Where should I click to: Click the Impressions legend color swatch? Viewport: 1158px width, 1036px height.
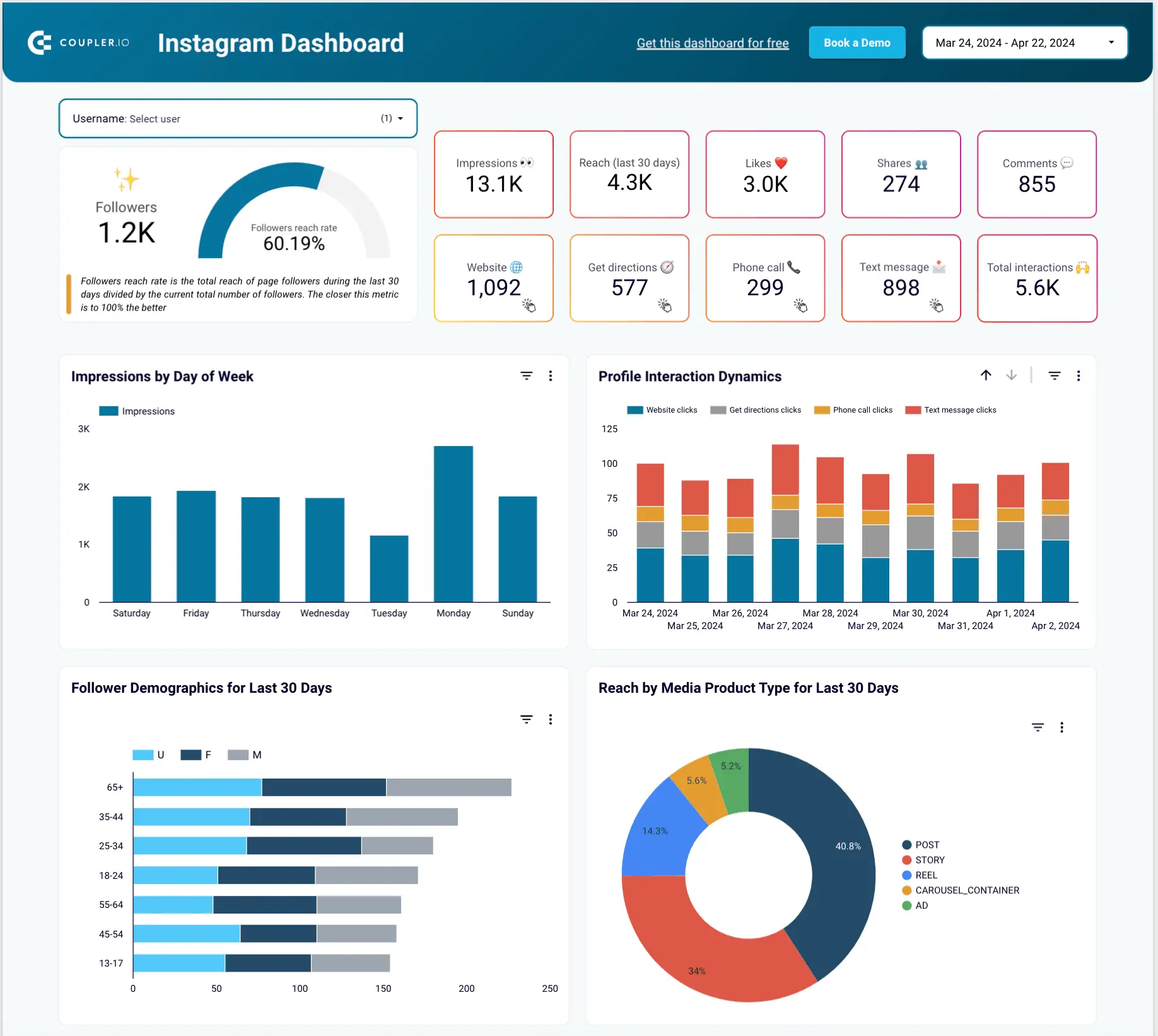pyautogui.click(x=108, y=411)
